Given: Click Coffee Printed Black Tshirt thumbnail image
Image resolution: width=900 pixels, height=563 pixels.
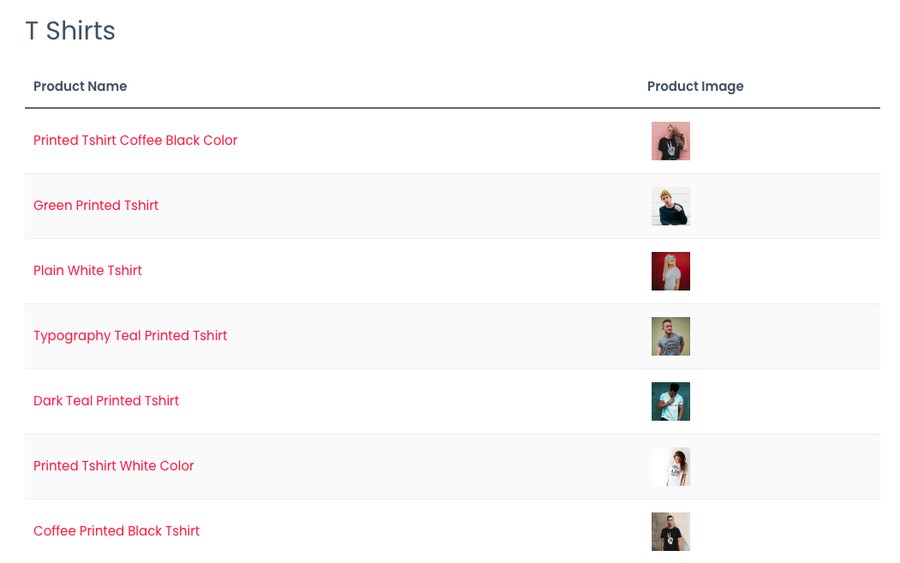Looking at the screenshot, I should pos(670,531).
